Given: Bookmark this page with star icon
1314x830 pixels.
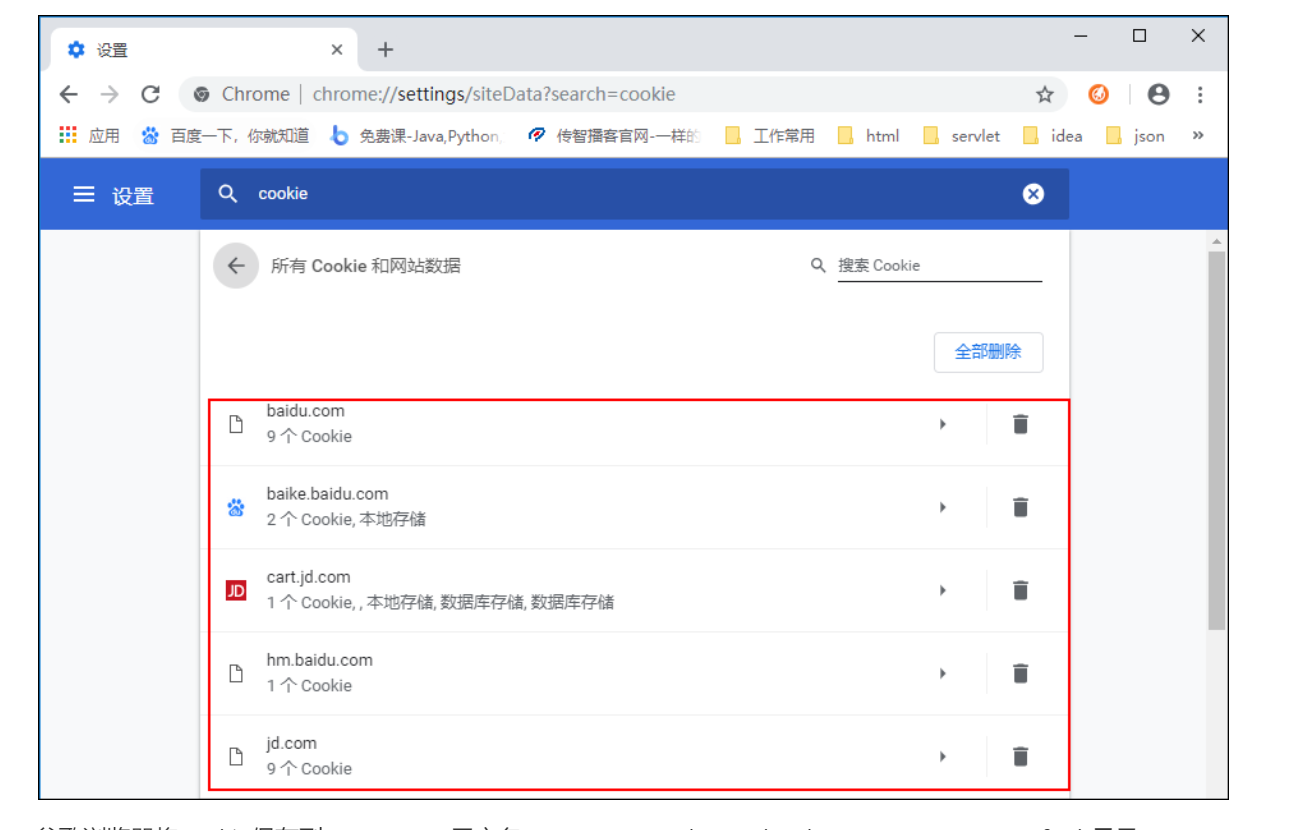Looking at the screenshot, I should pos(1045,94).
